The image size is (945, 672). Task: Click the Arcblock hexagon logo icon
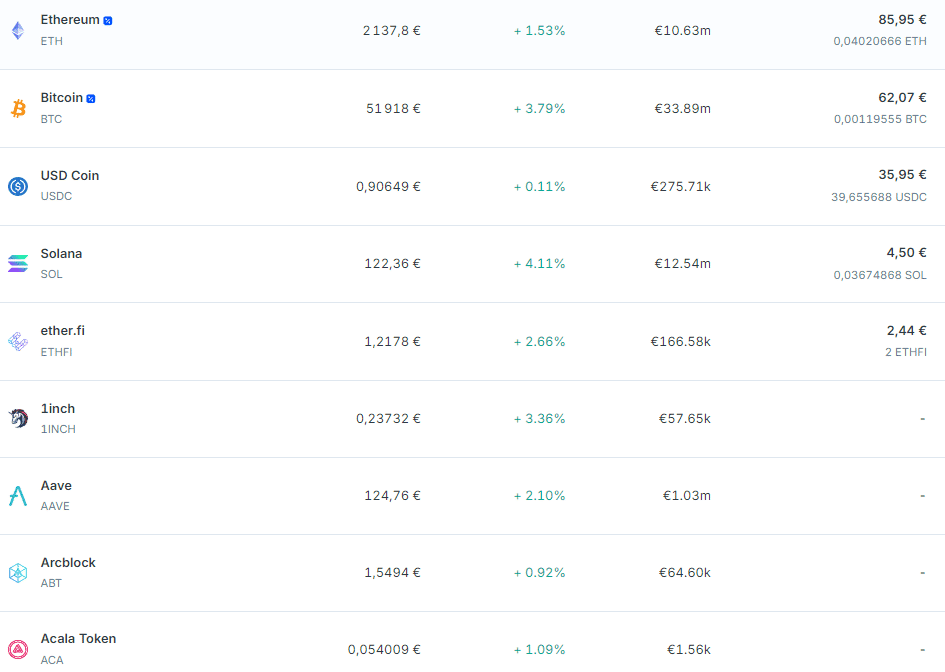coord(18,573)
